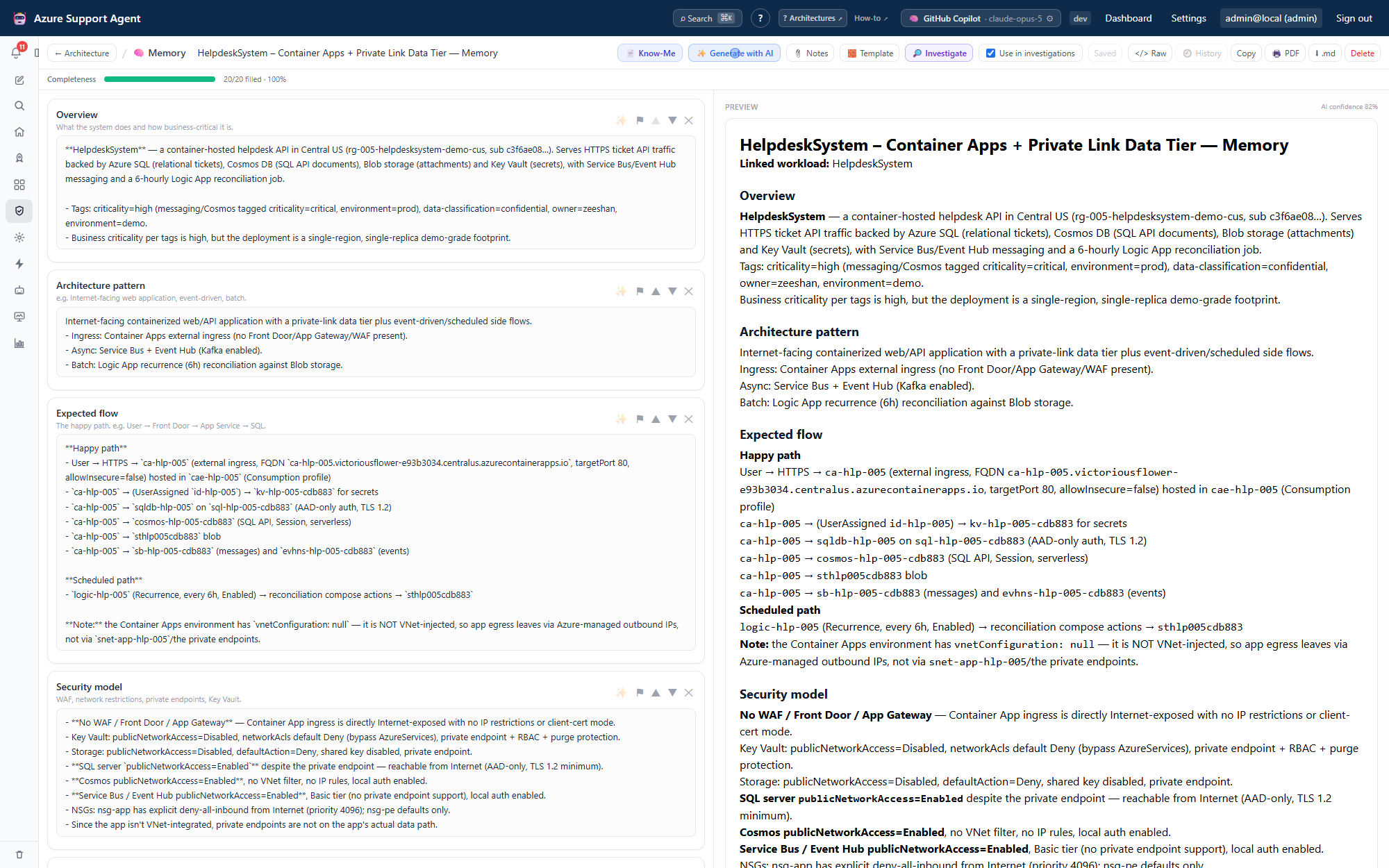Open the sidebar magnifier search icon
The height and width of the screenshot is (868, 1389).
(19, 106)
